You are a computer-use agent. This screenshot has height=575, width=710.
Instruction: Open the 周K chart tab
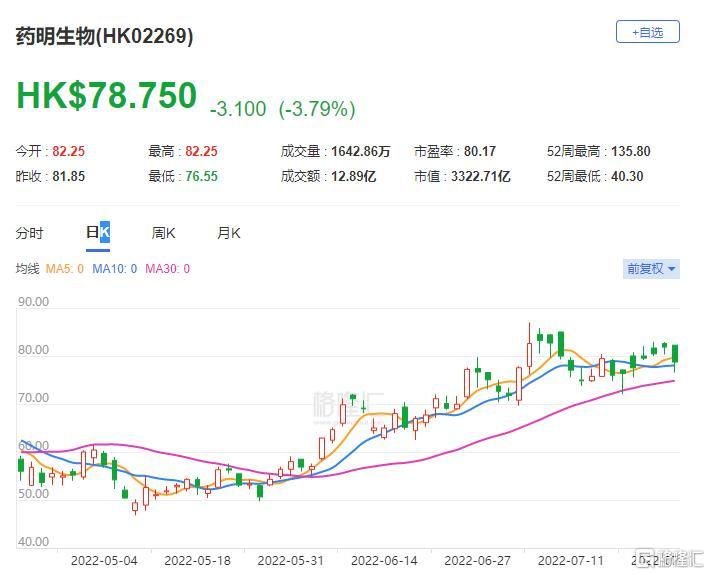[x=163, y=233]
